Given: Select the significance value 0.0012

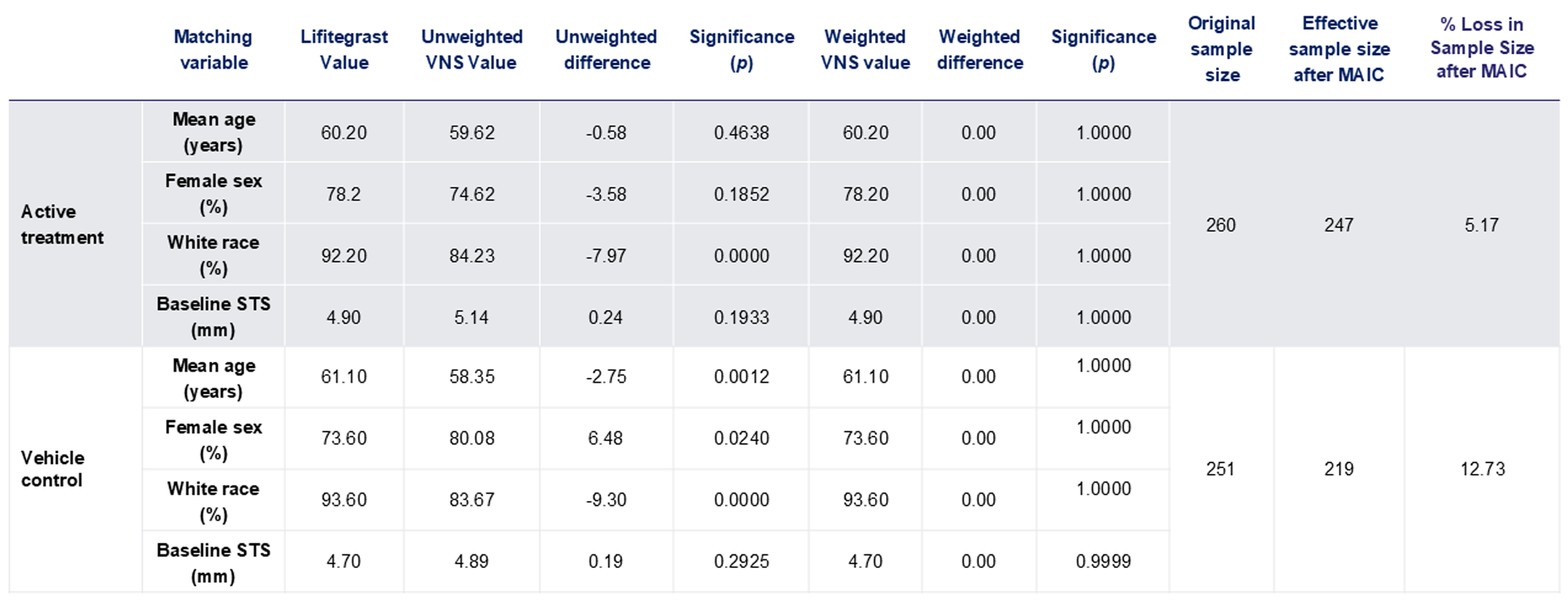Looking at the screenshot, I should (742, 376).
